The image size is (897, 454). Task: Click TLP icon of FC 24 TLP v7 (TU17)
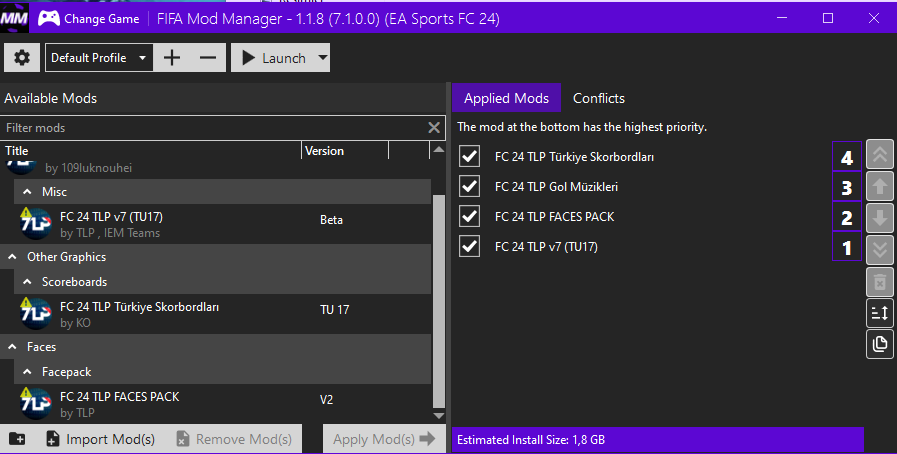click(x=35, y=224)
